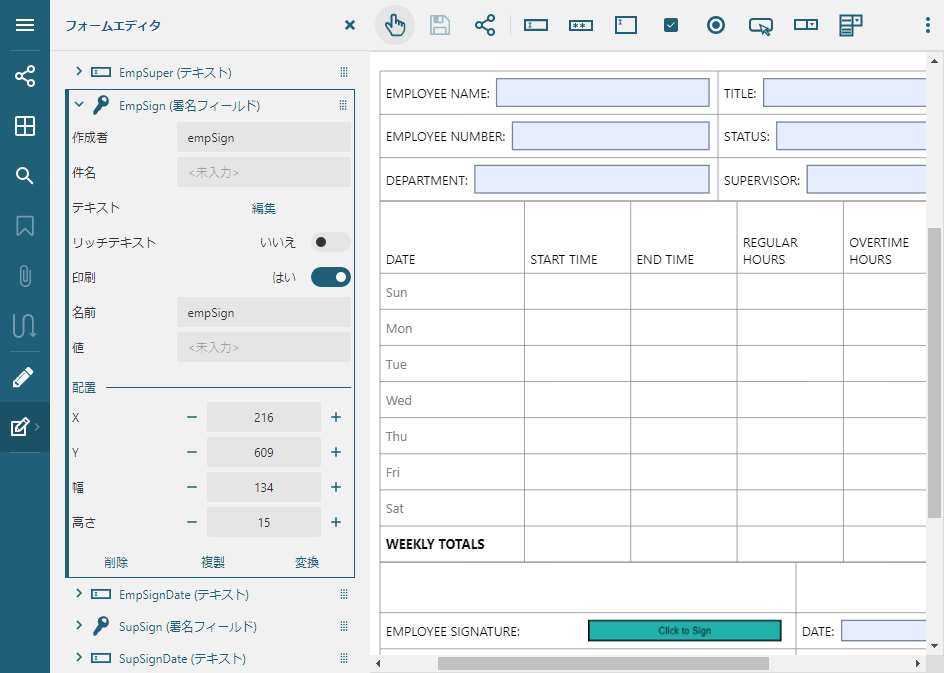The height and width of the screenshot is (673, 944).
Task: Click the 削除 button
Action: (116, 562)
